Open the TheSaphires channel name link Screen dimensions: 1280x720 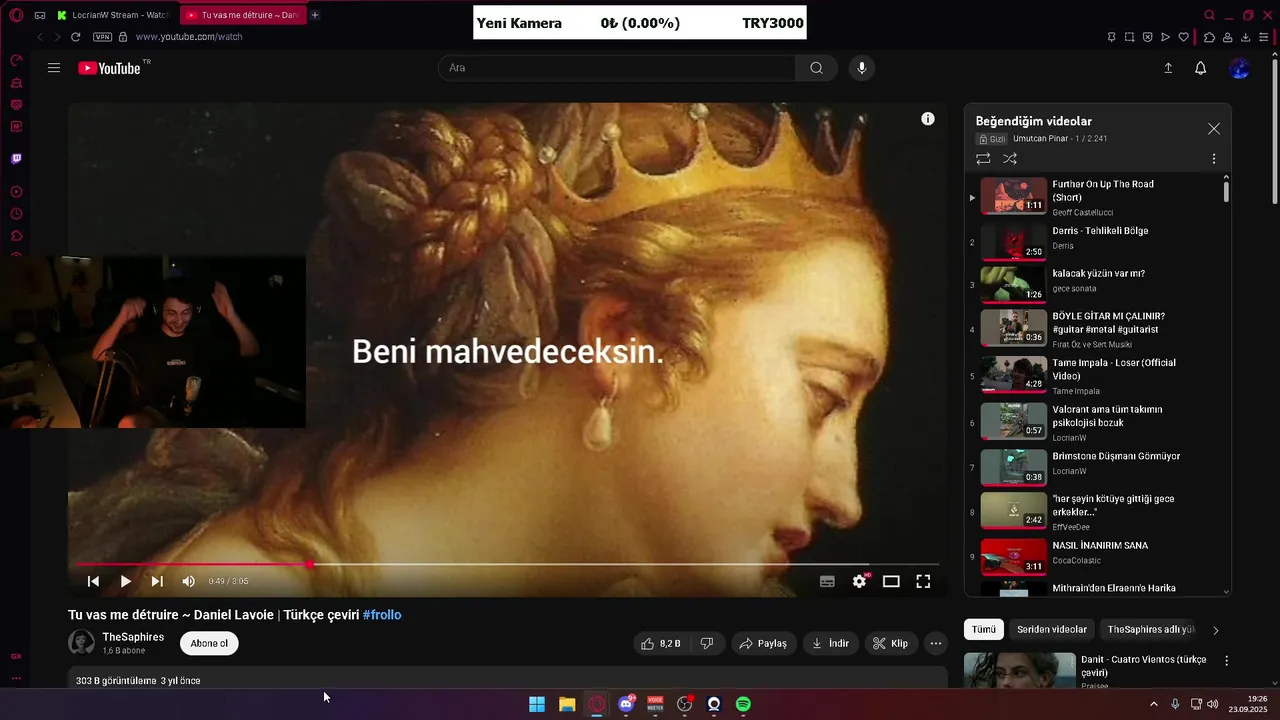tap(133, 637)
